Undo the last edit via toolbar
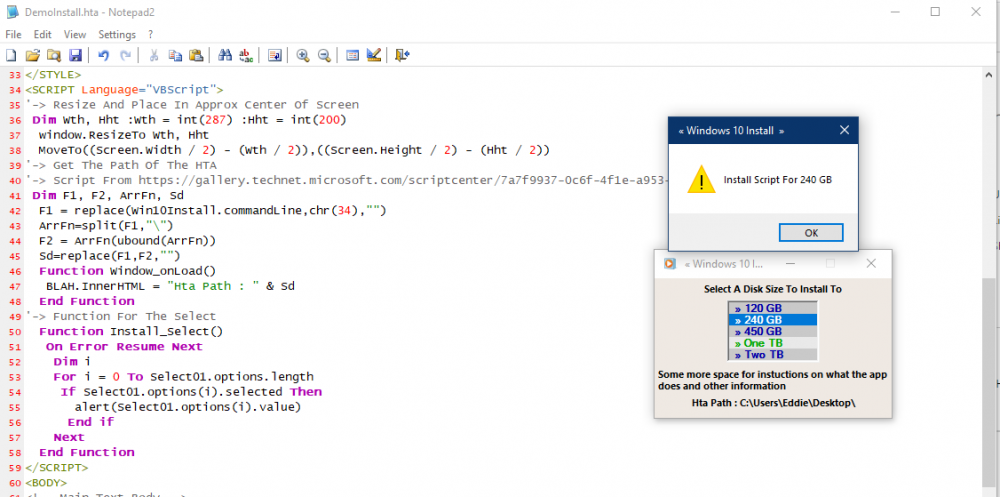The height and width of the screenshot is (497, 1000). [104, 55]
